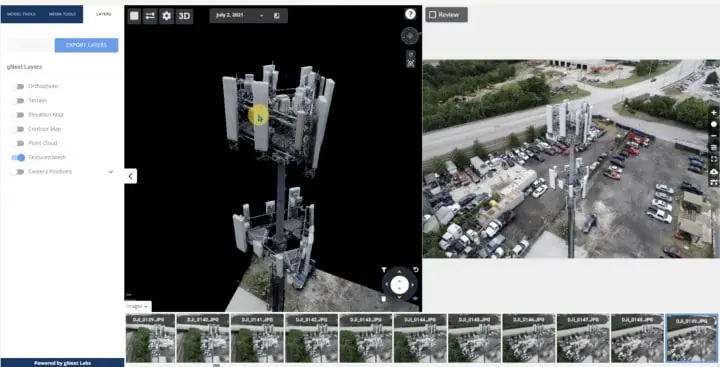The height and width of the screenshot is (367, 720).
Task: Click the empty field left of Export Layers
Action: click(x=30, y=45)
